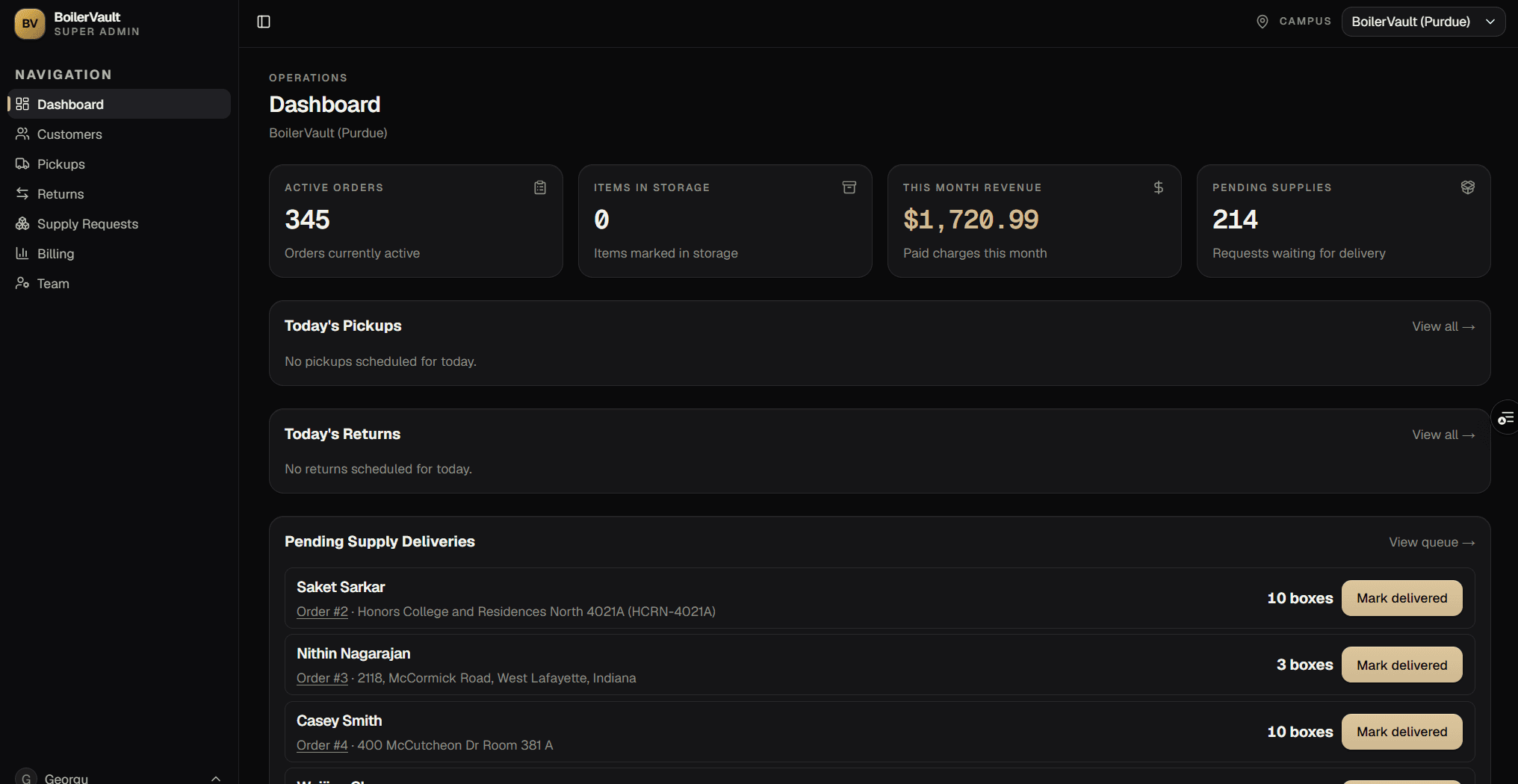1518x784 pixels.
Task: Mark Casey Smith's order delivered
Action: click(x=1401, y=732)
